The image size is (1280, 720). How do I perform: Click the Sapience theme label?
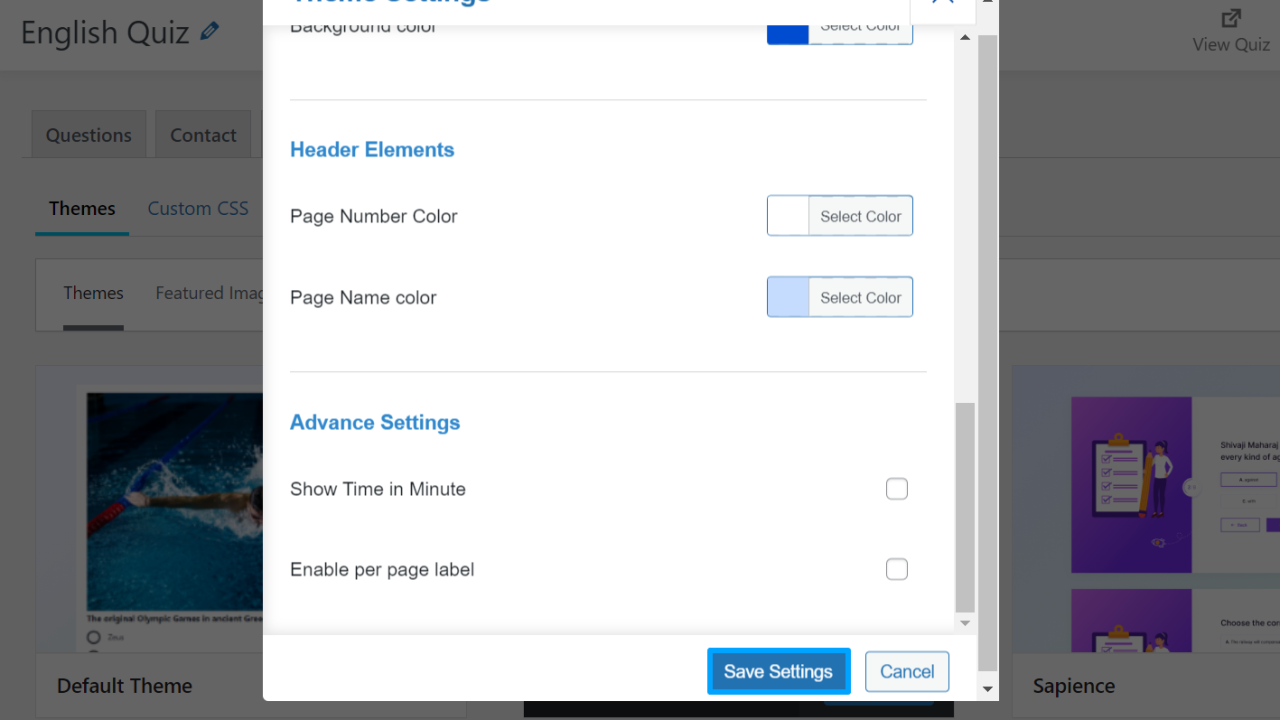pyautogui.click(x=1074, y=686)
